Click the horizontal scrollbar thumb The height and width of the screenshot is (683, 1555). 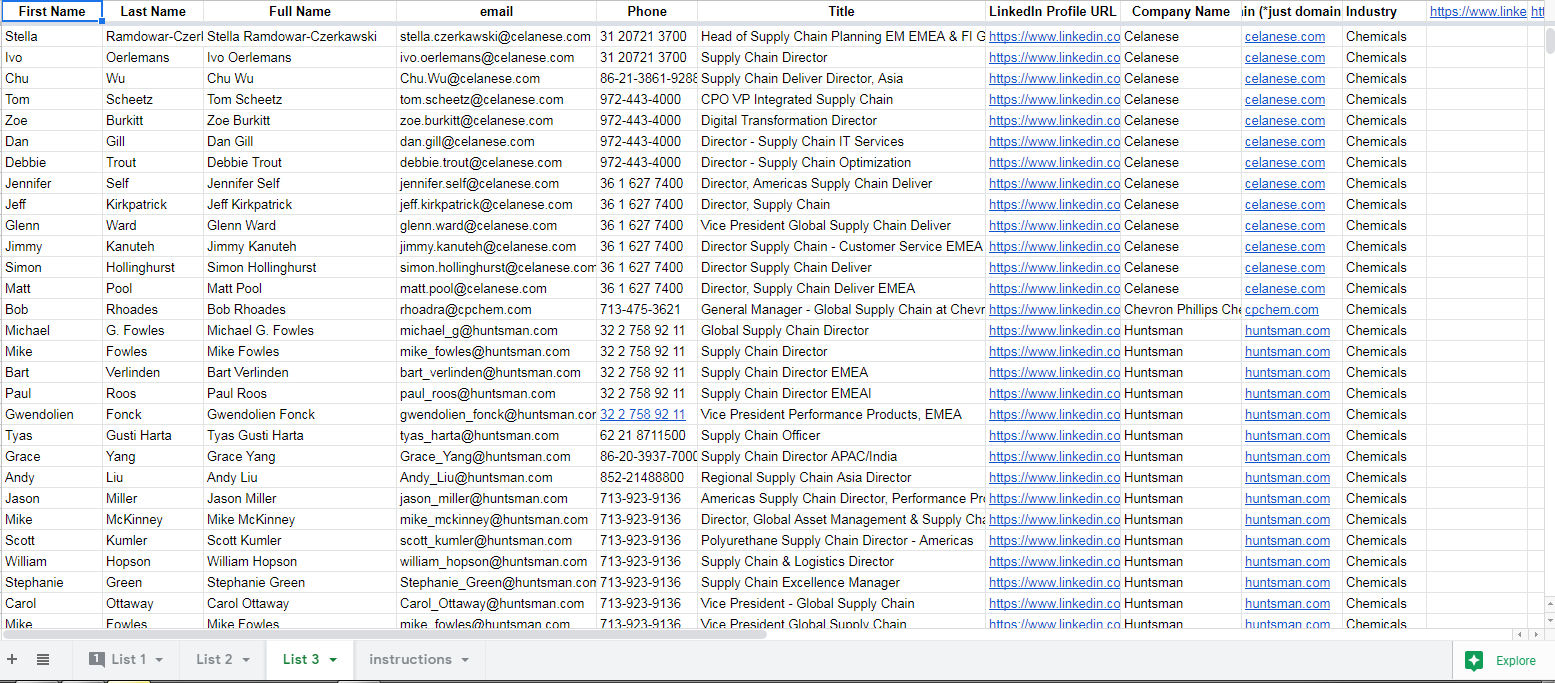(384, 634)
